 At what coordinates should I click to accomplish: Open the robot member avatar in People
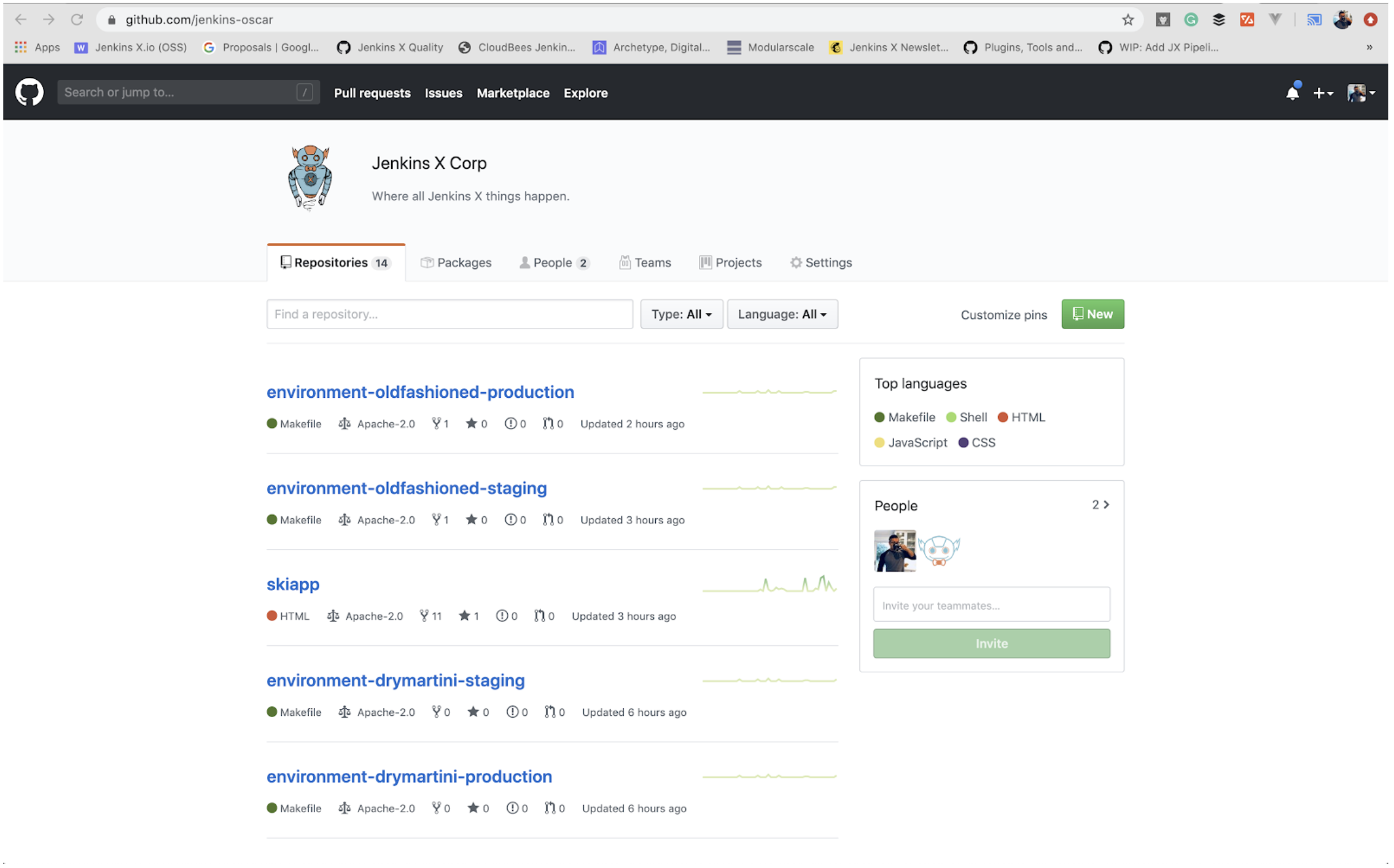click(x=939, y=551)
